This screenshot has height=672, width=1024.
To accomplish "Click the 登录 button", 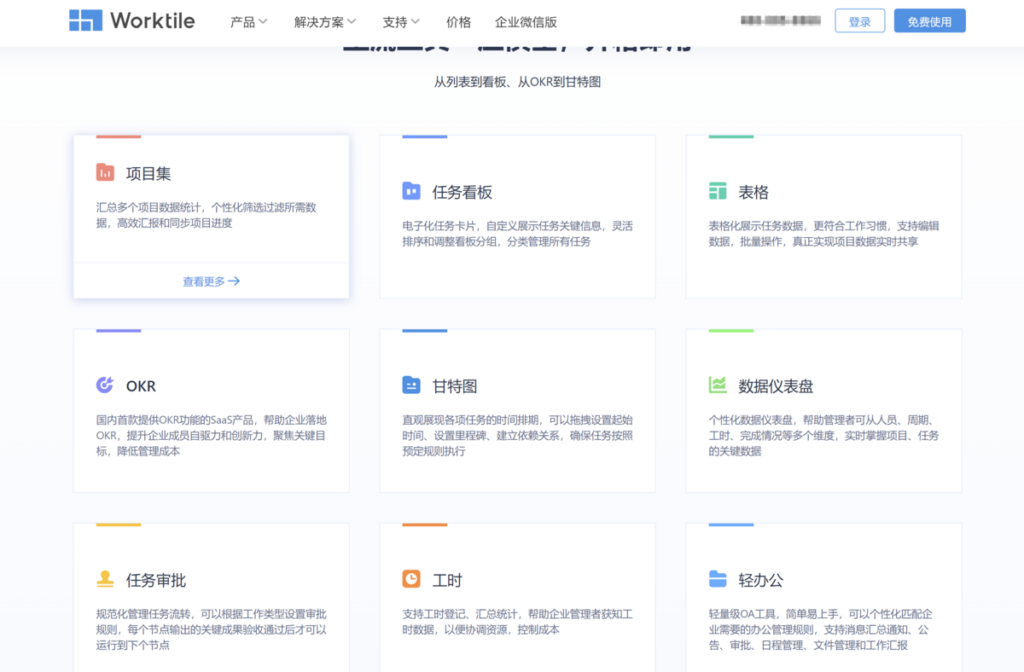I will [x=860, y=20].
